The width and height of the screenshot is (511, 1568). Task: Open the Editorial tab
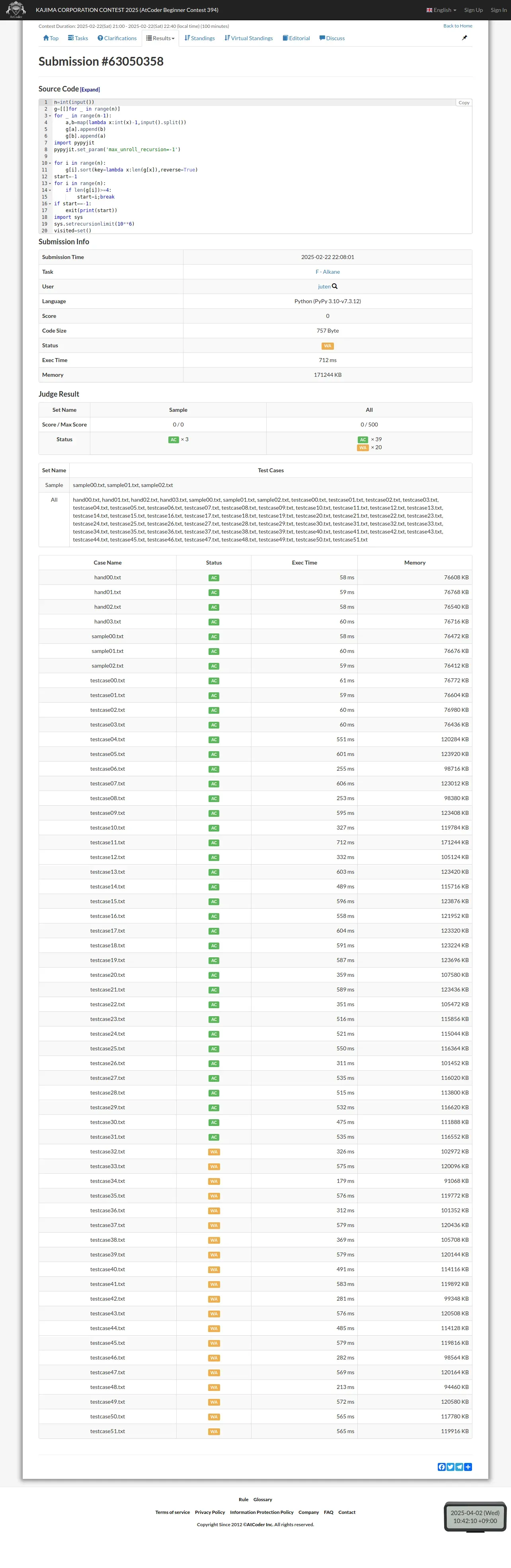click(x=296, y=38)
